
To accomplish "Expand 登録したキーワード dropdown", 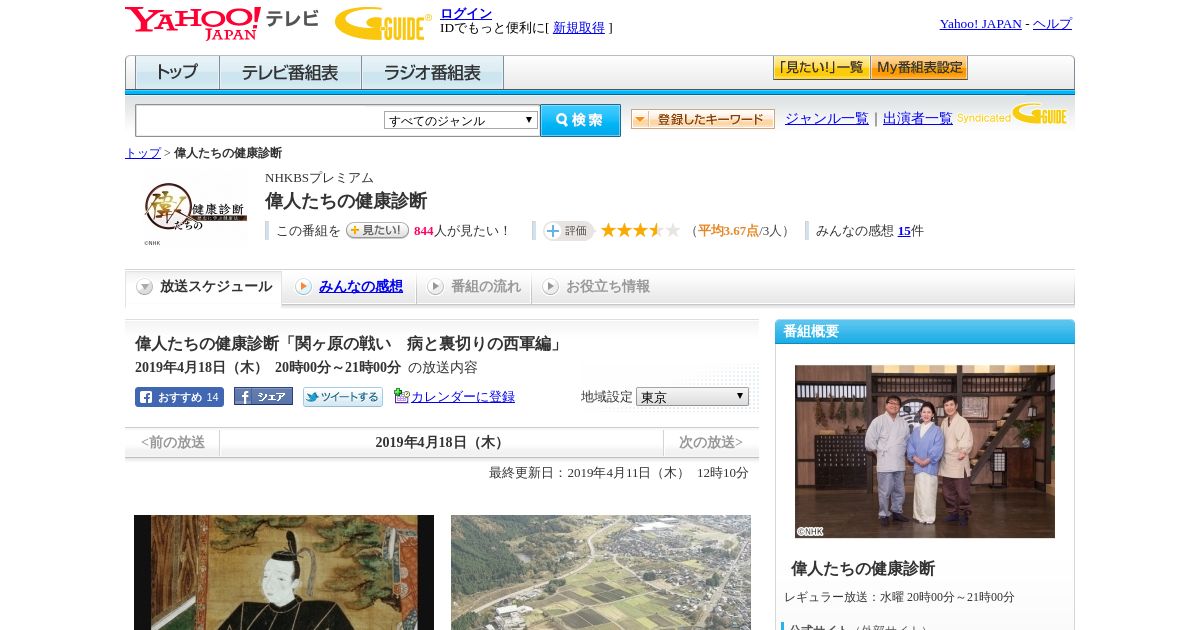I will 703,119.
